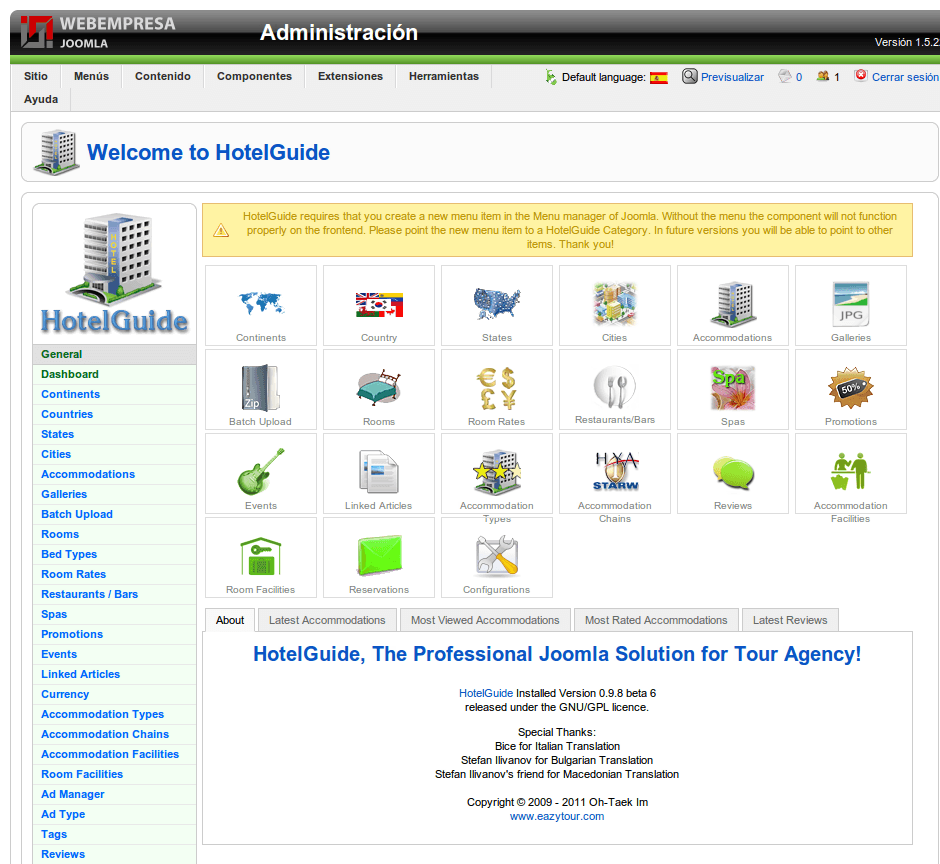Screen dimensions: 940x864
Task: Select Bed Types in the sidebar
Action: [115, 554]
